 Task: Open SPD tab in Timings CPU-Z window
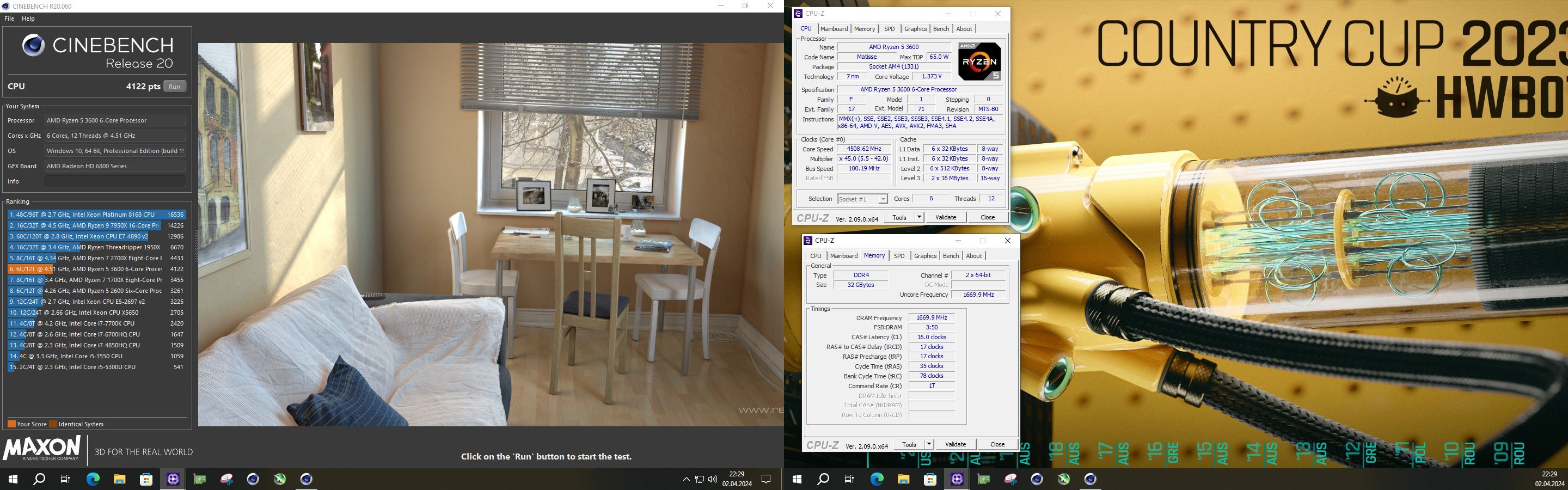899,256
